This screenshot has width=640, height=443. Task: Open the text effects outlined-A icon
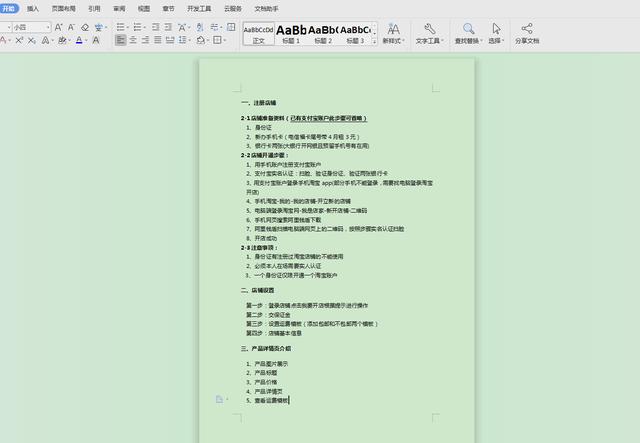(x=45, y=40)
